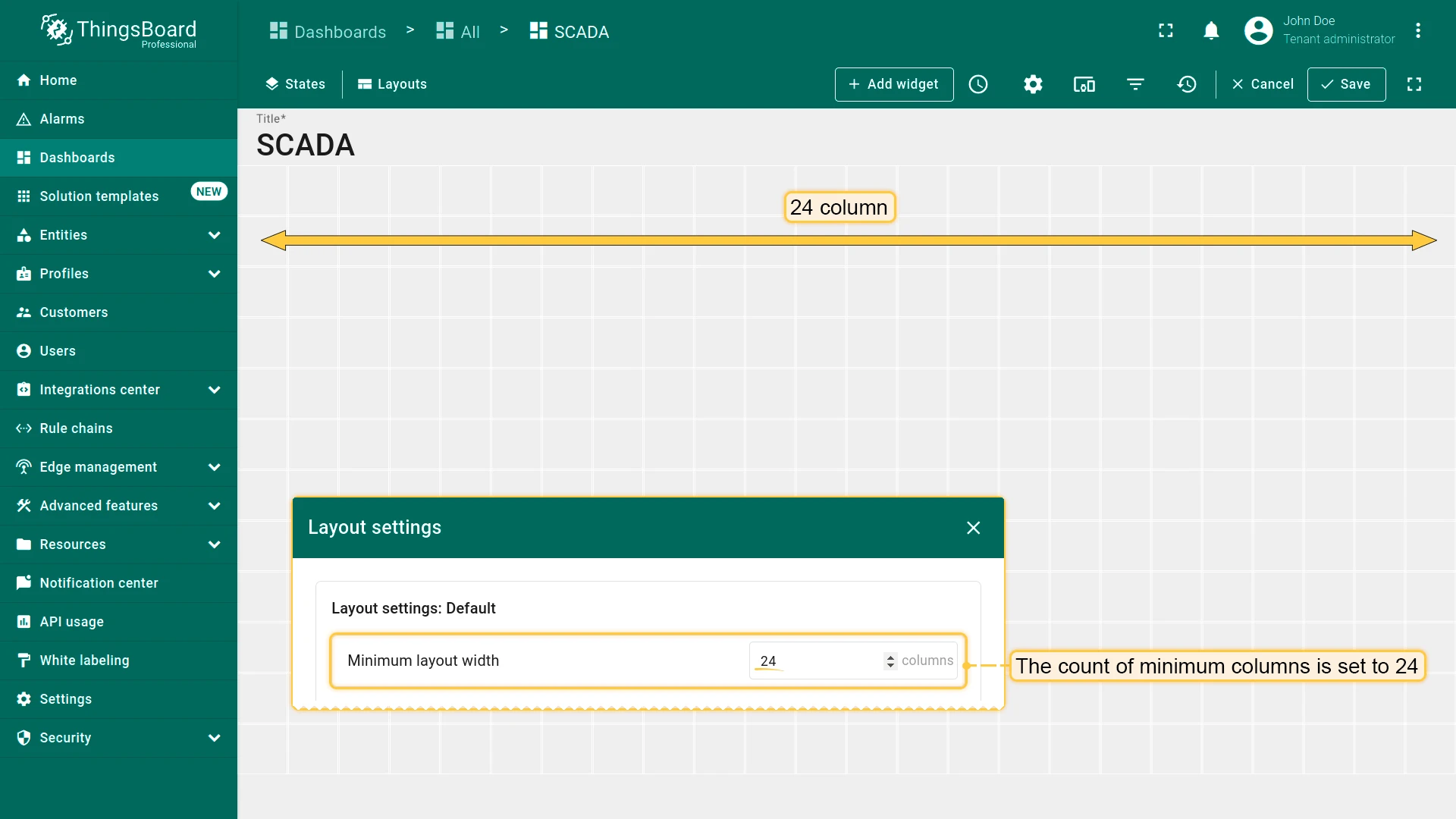Open the States button
The width and height of the screenshot is (1456, 819).
click(295, 84)
